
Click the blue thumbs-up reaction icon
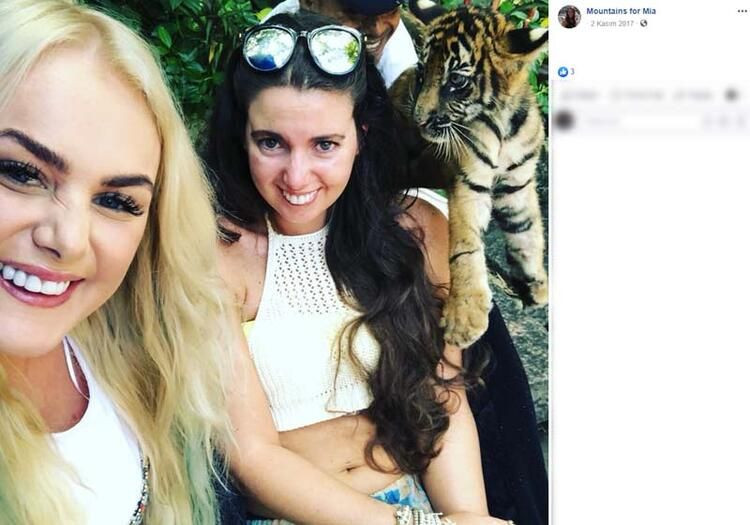click(563, 72)
